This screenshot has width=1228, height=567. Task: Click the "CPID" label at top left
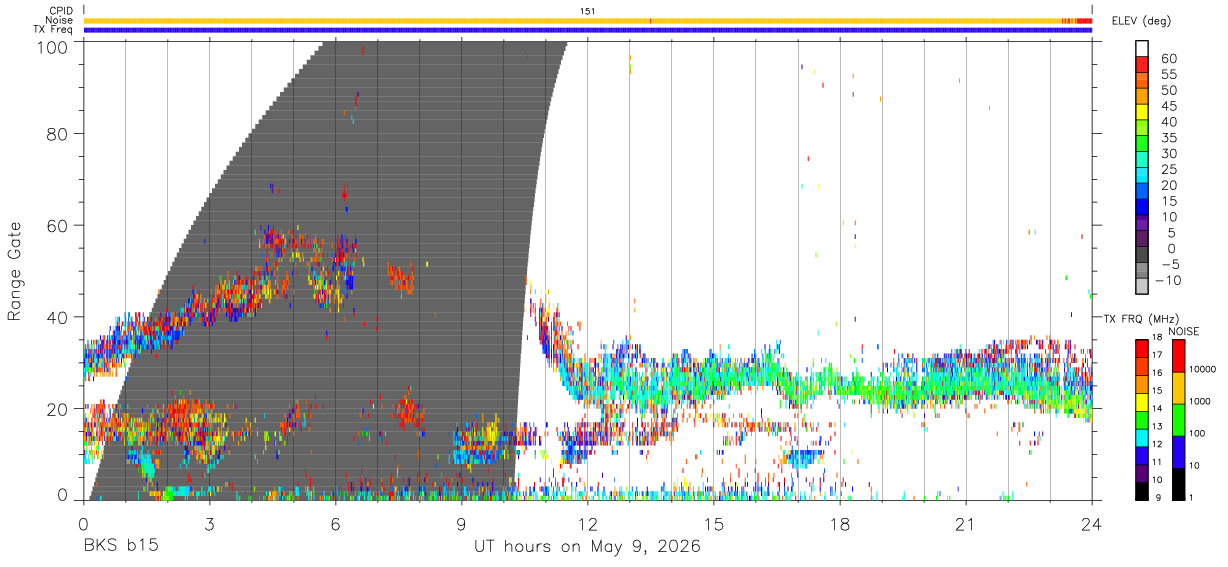click(x=61, y=11)
